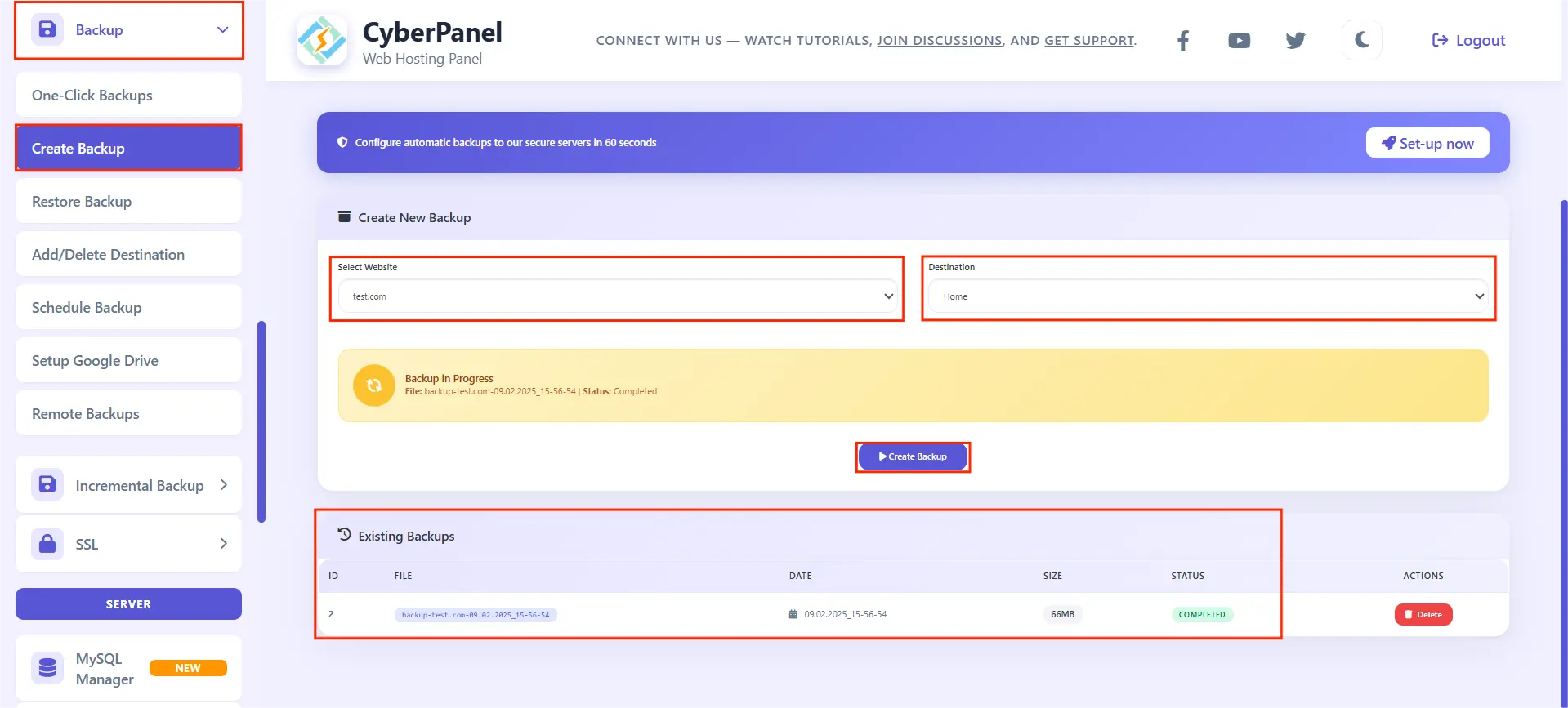Screen dimensions: 1568x708
Task: Click the sidebar vertical scrollbar
Action: click(261, 421)
